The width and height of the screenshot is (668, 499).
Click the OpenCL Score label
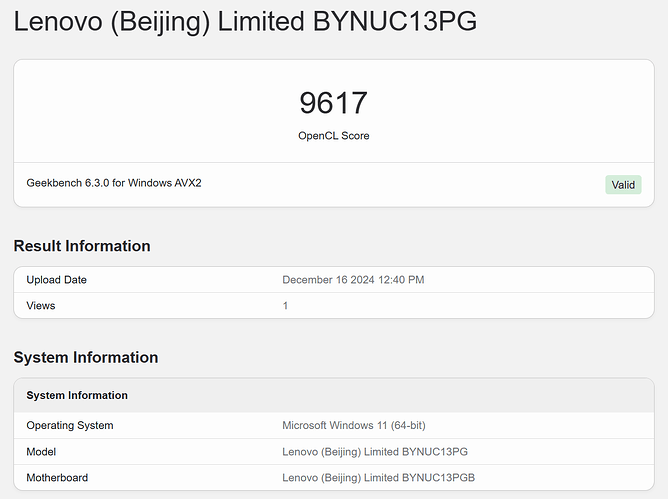[333, 136]
